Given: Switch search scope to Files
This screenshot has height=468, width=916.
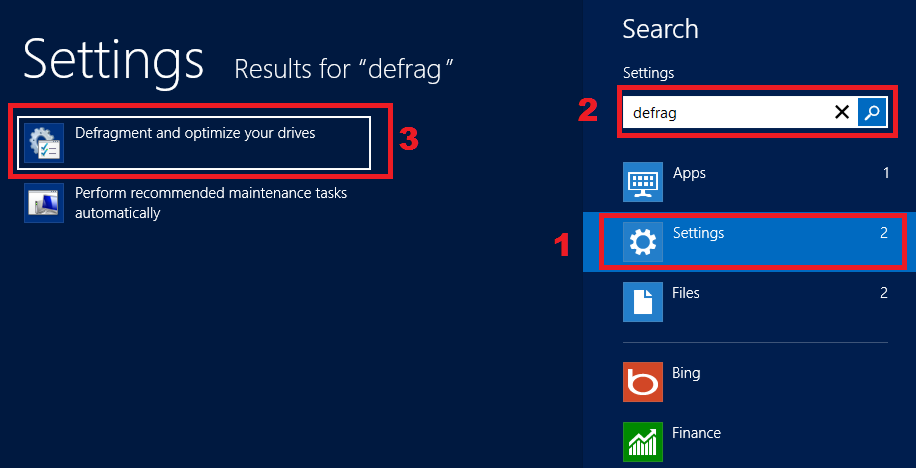Looking at the screenshot, I should (750, 301).
